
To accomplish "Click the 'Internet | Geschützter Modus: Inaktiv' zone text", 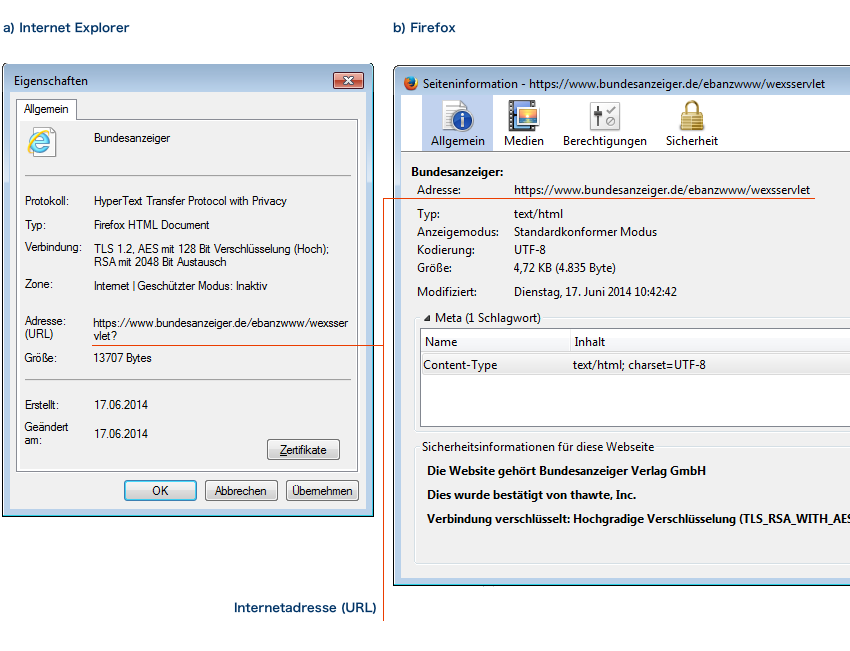I will (x=180, y=286).
